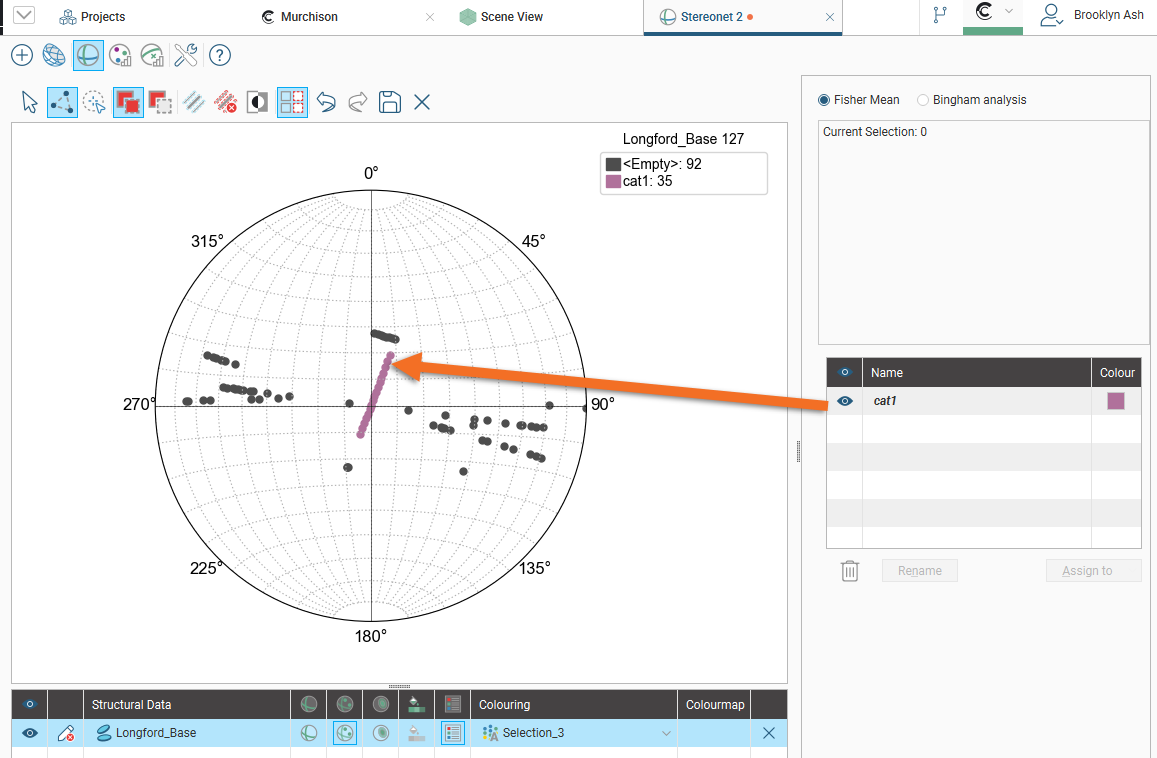Close selection mode with the X icon
1157x758 pixels.
(x=422, y=102)
